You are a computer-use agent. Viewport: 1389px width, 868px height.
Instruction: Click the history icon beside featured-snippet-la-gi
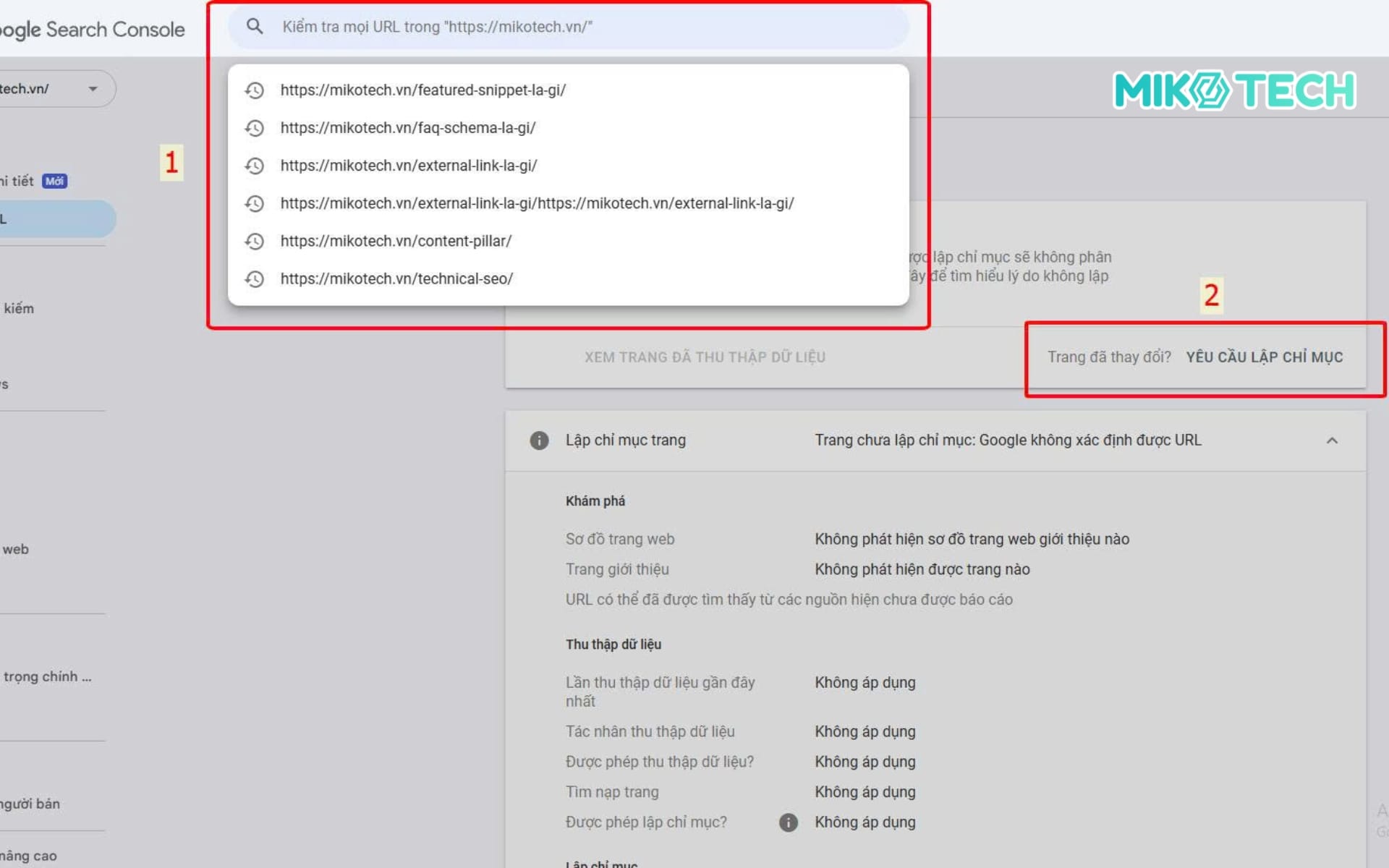[x=255, y=90]
